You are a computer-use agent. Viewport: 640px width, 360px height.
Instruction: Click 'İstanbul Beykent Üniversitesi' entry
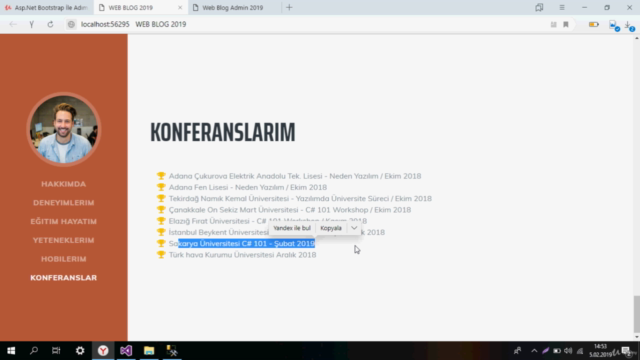click(x=219, y=232)
